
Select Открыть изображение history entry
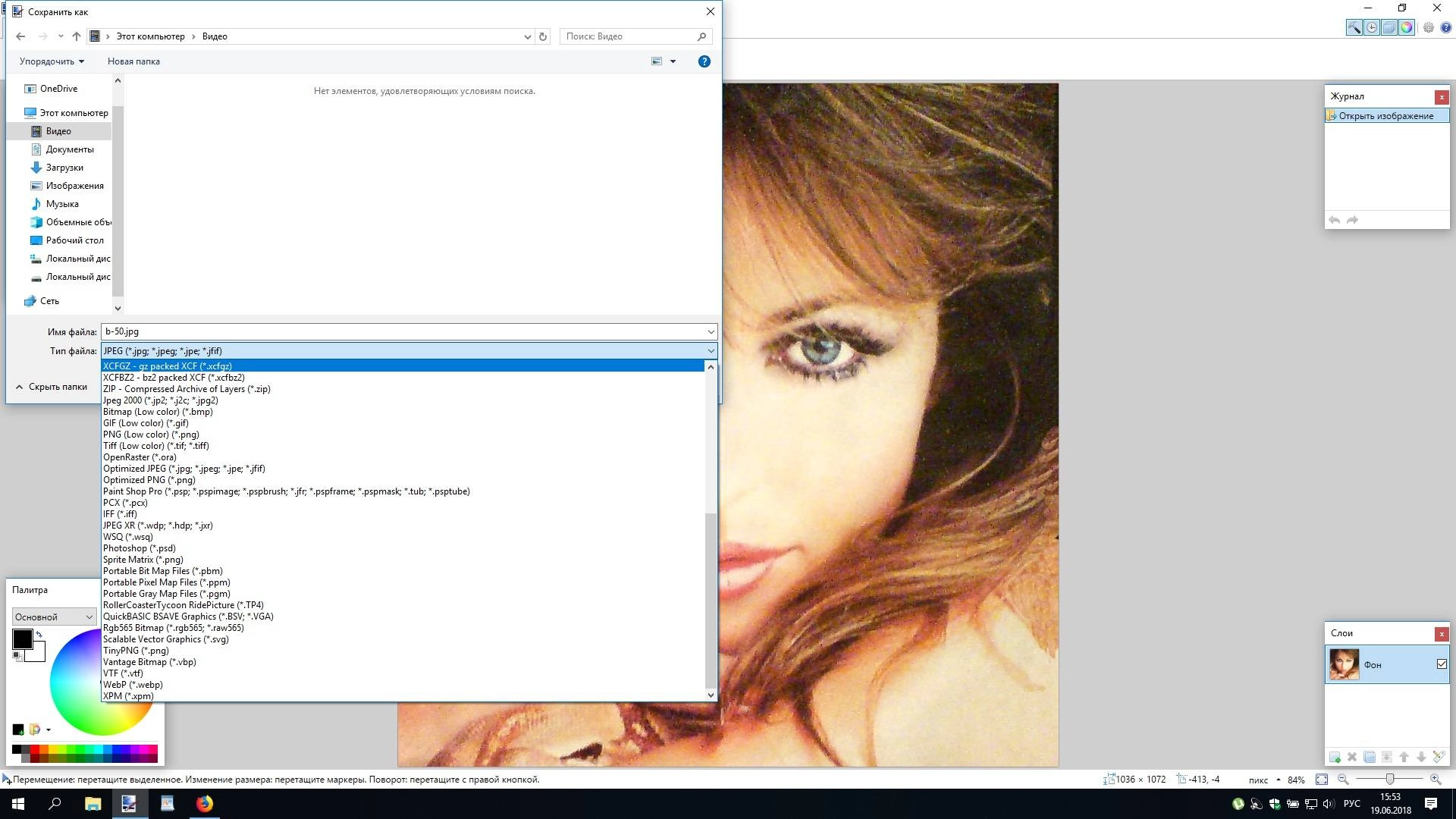pos(1387,116)
